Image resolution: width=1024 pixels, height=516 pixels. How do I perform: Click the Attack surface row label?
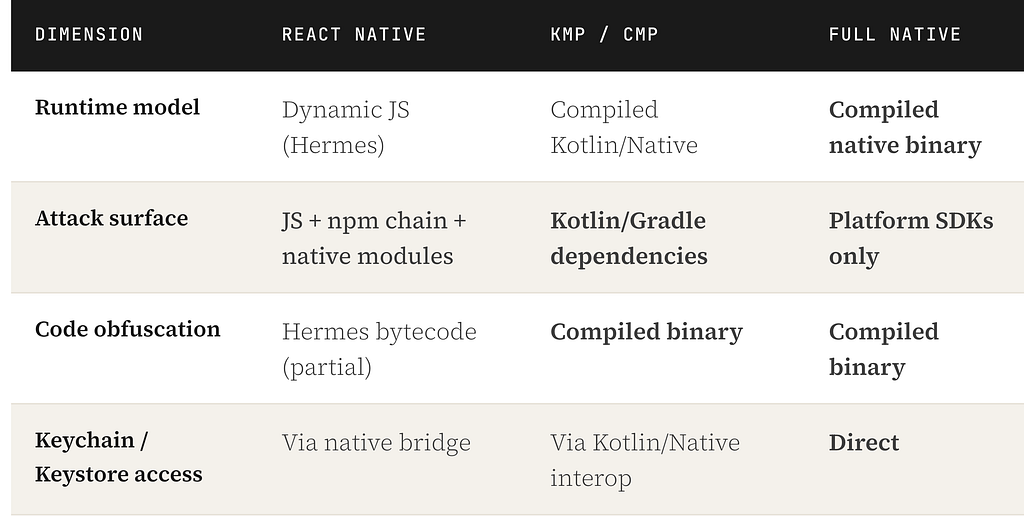112,218
